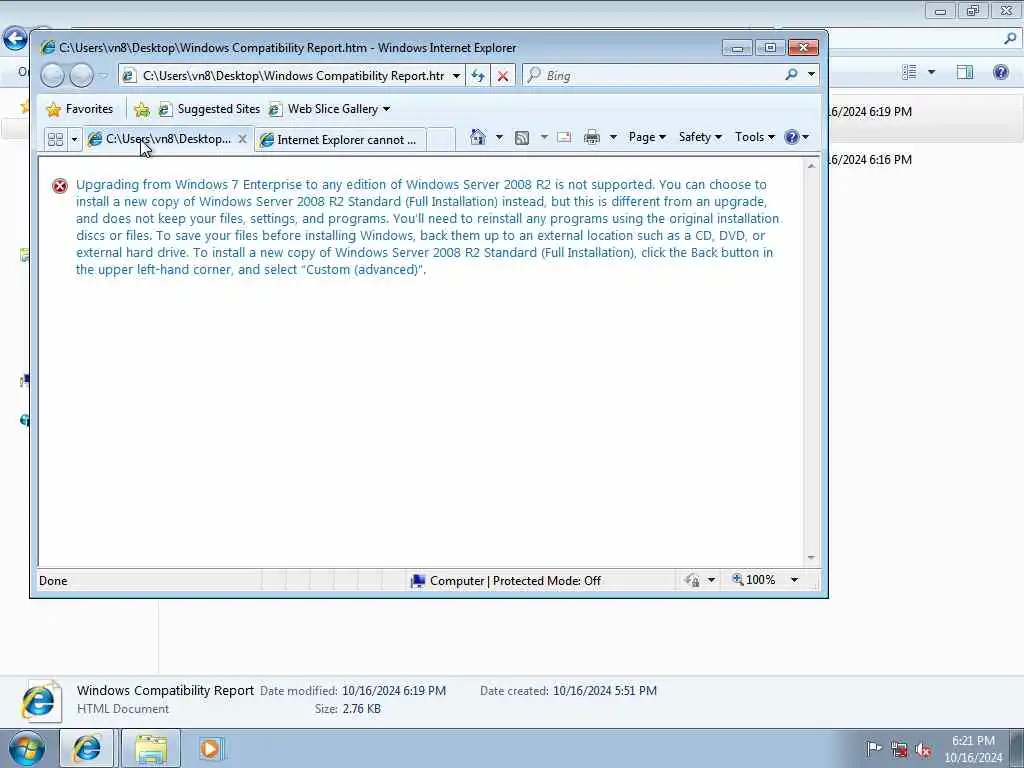Click the page scrollbar down arrow
This screenshot has width=1024, height=768.
click(x=811, y=558)
